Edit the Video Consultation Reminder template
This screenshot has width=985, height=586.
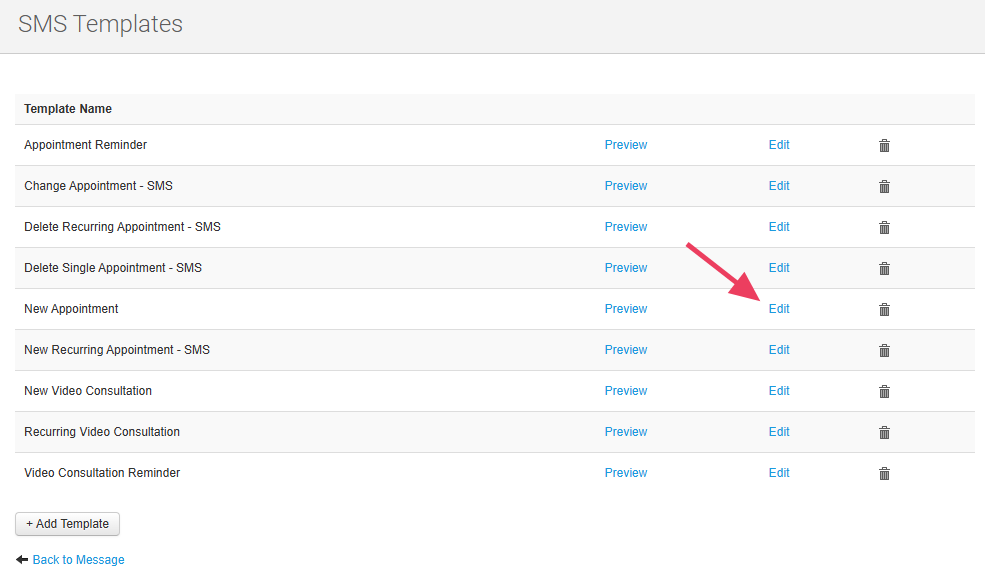(779, 473)
